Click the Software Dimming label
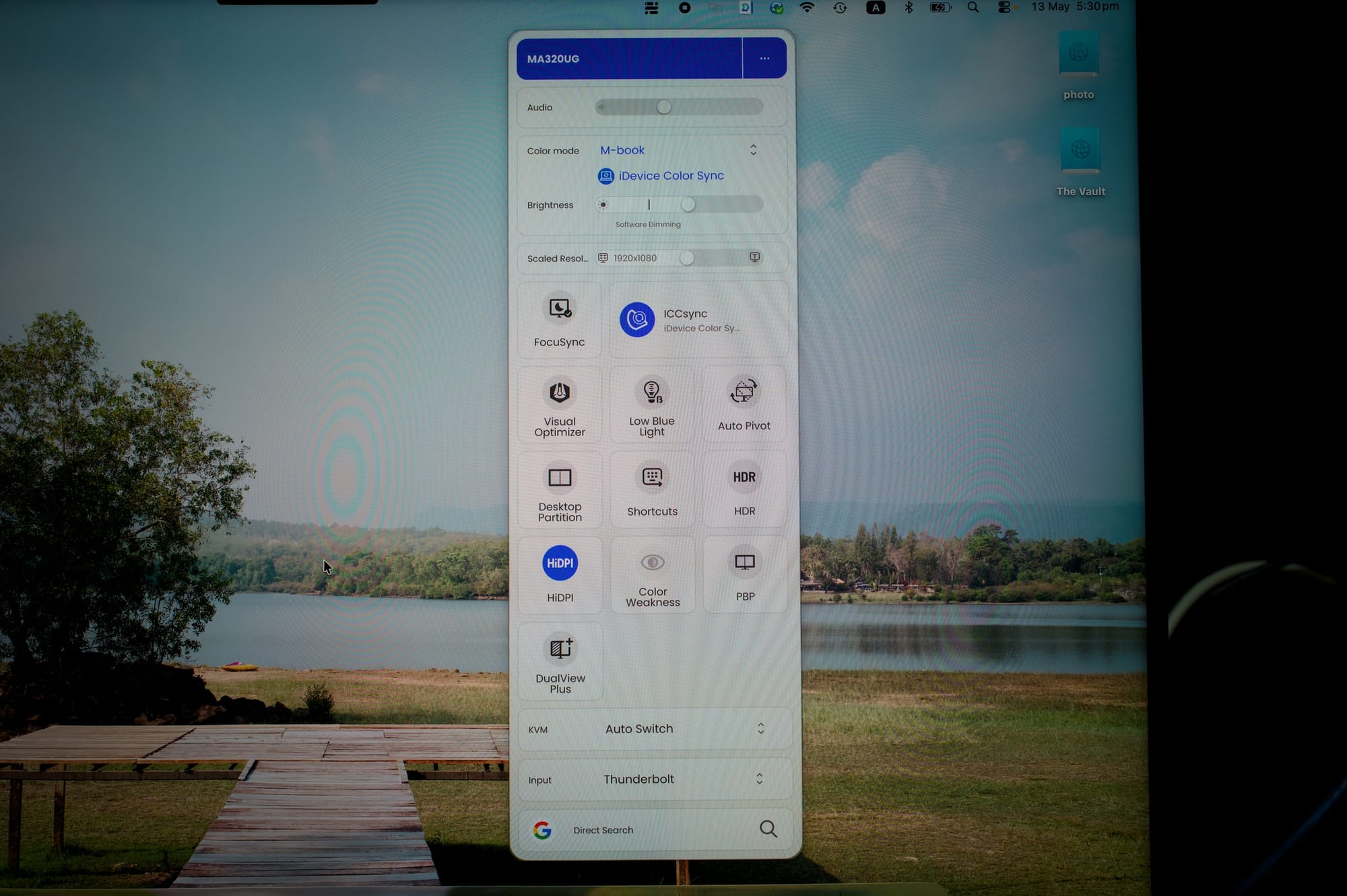Screen dimensions: 1347x896 tap(648, 224)
